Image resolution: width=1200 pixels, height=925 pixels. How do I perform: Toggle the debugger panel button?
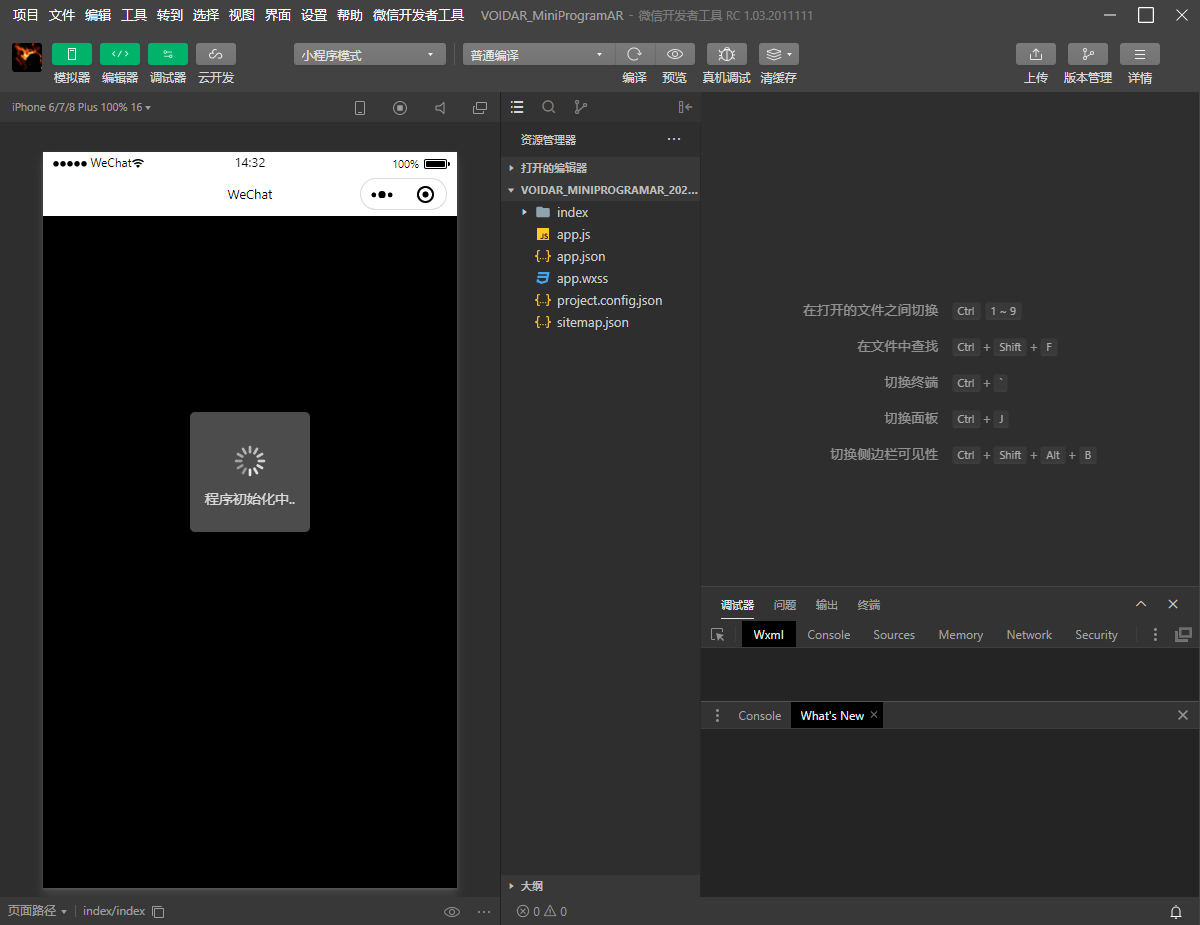pyautogui.click(x=168, y=54)
